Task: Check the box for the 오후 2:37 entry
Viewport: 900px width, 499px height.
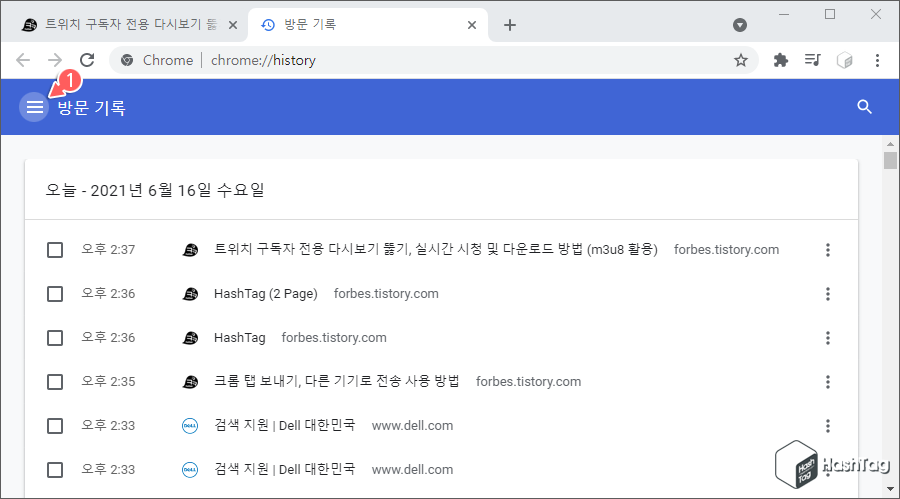Action: point(55,250)
